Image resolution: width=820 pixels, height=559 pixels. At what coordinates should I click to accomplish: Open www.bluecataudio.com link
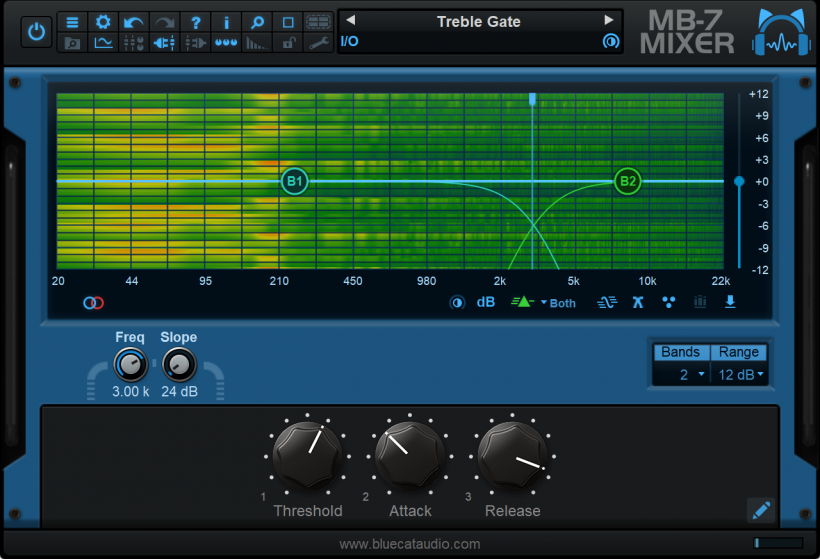[x=409, y=544]
